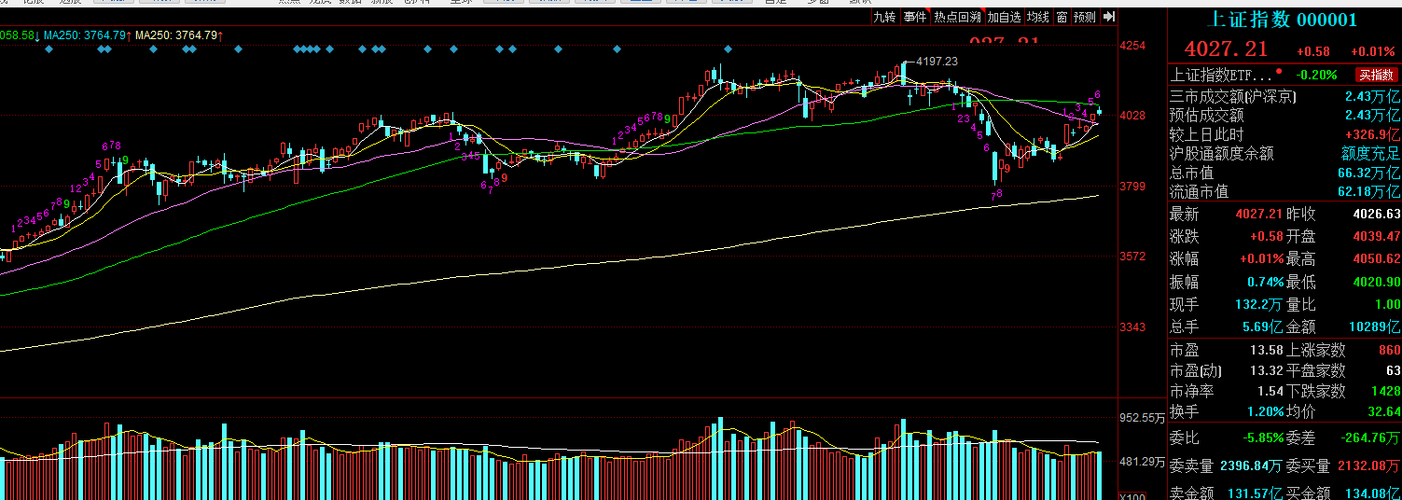Screen dimensions: 1402x500
Task: Click the 481.29万 volume axis label
Action: point(1141,462)
